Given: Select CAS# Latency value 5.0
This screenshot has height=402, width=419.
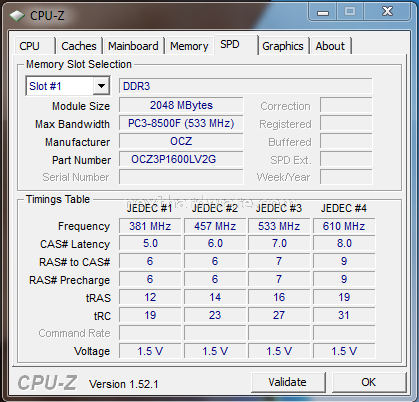Looking at the screenshot, I should tap(150, 243).
